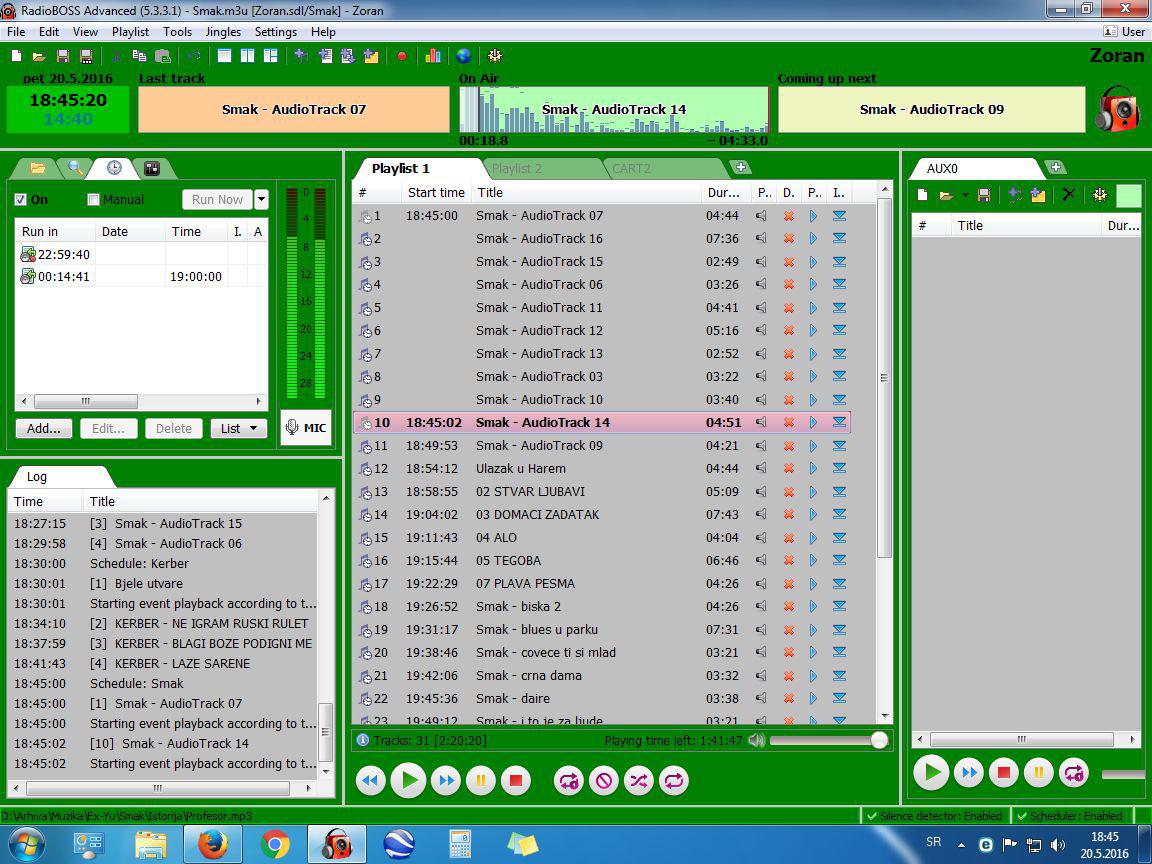
Task: Start playback with main play button
Action: (x=408, y=780)
